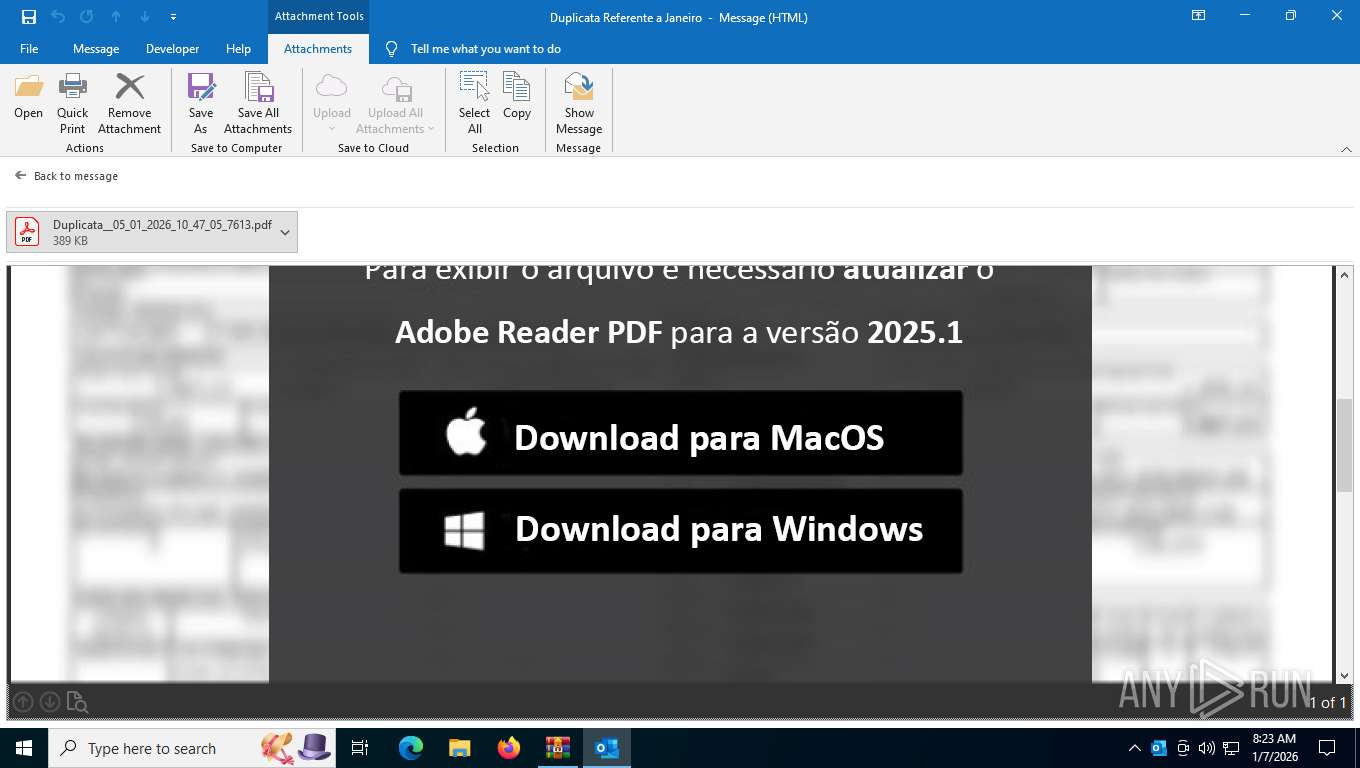Click the Undo arrow in quick access toolbar
This screenshot has height=768, width=1360.
[x=57, y=17]
